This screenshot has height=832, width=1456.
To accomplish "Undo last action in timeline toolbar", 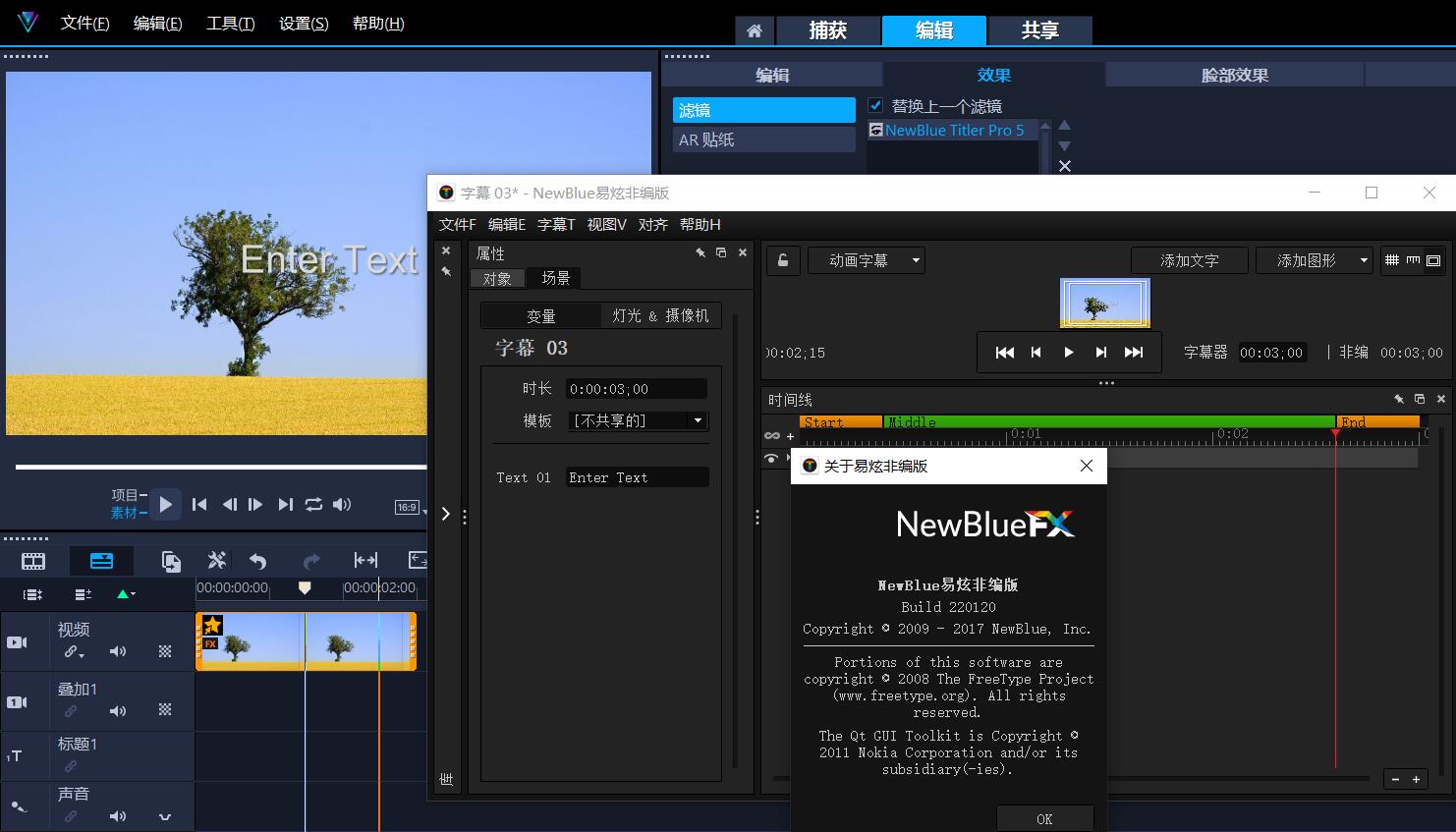I will click(x=258, y=561).
